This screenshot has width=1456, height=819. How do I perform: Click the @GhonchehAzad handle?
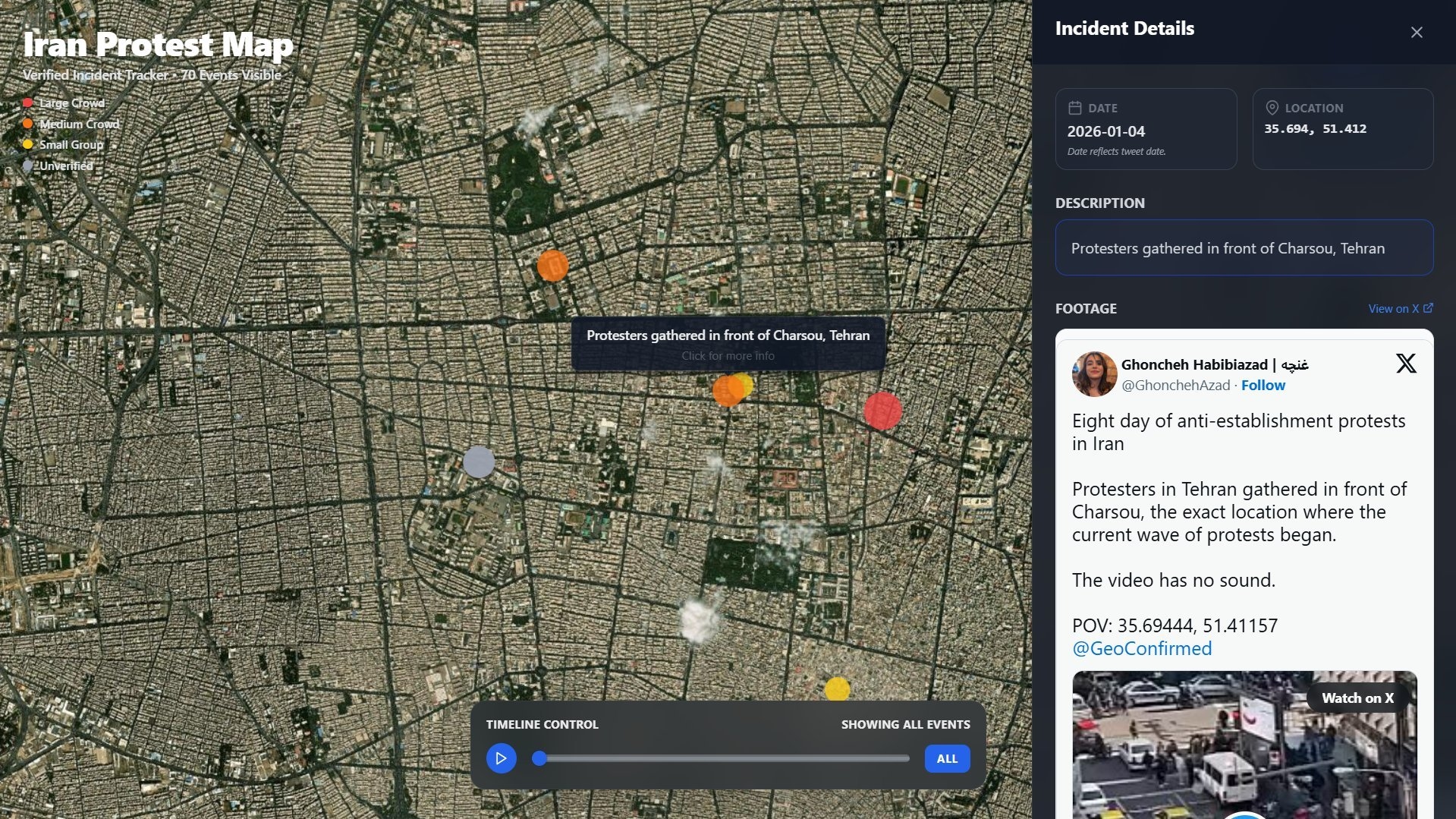coord(1175,385)
